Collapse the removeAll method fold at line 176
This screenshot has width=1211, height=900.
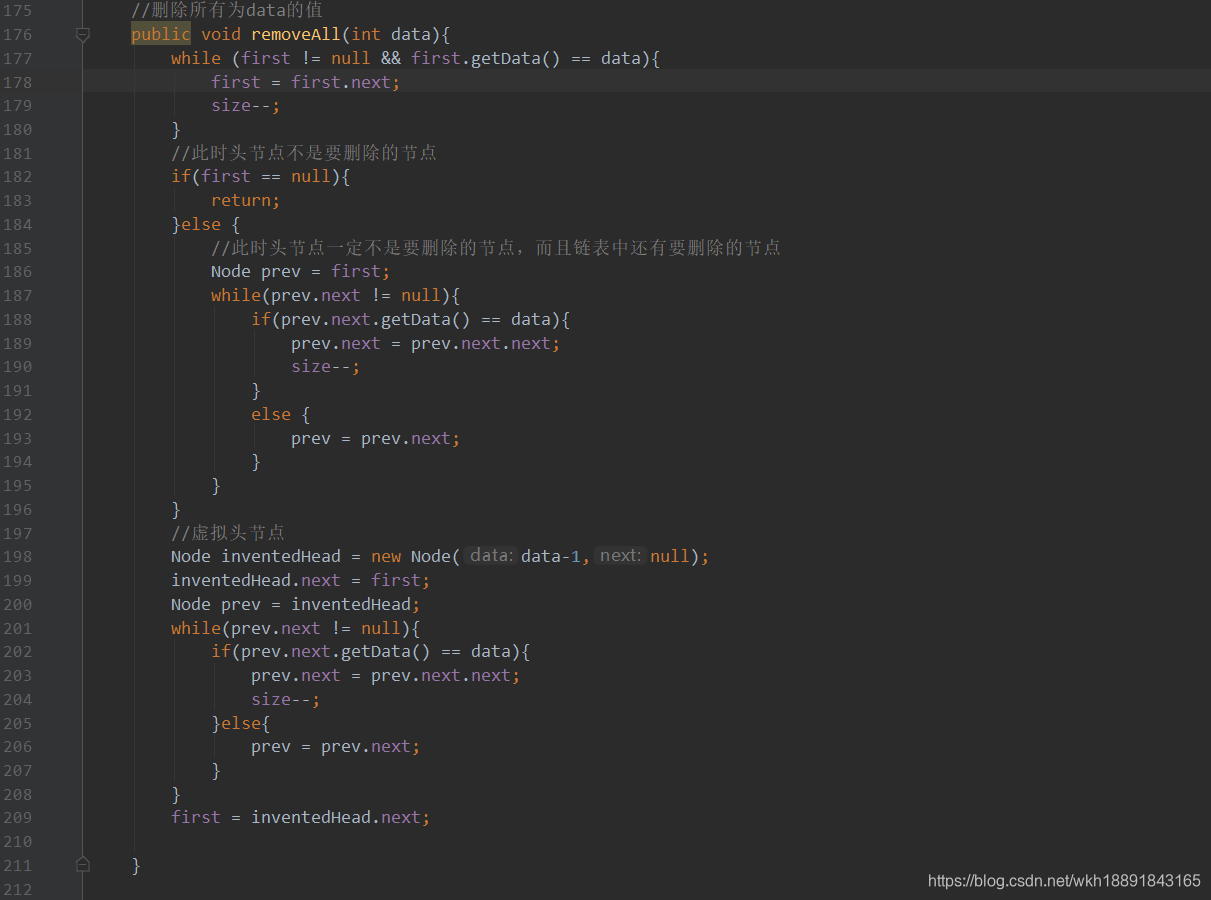point(83,35)
